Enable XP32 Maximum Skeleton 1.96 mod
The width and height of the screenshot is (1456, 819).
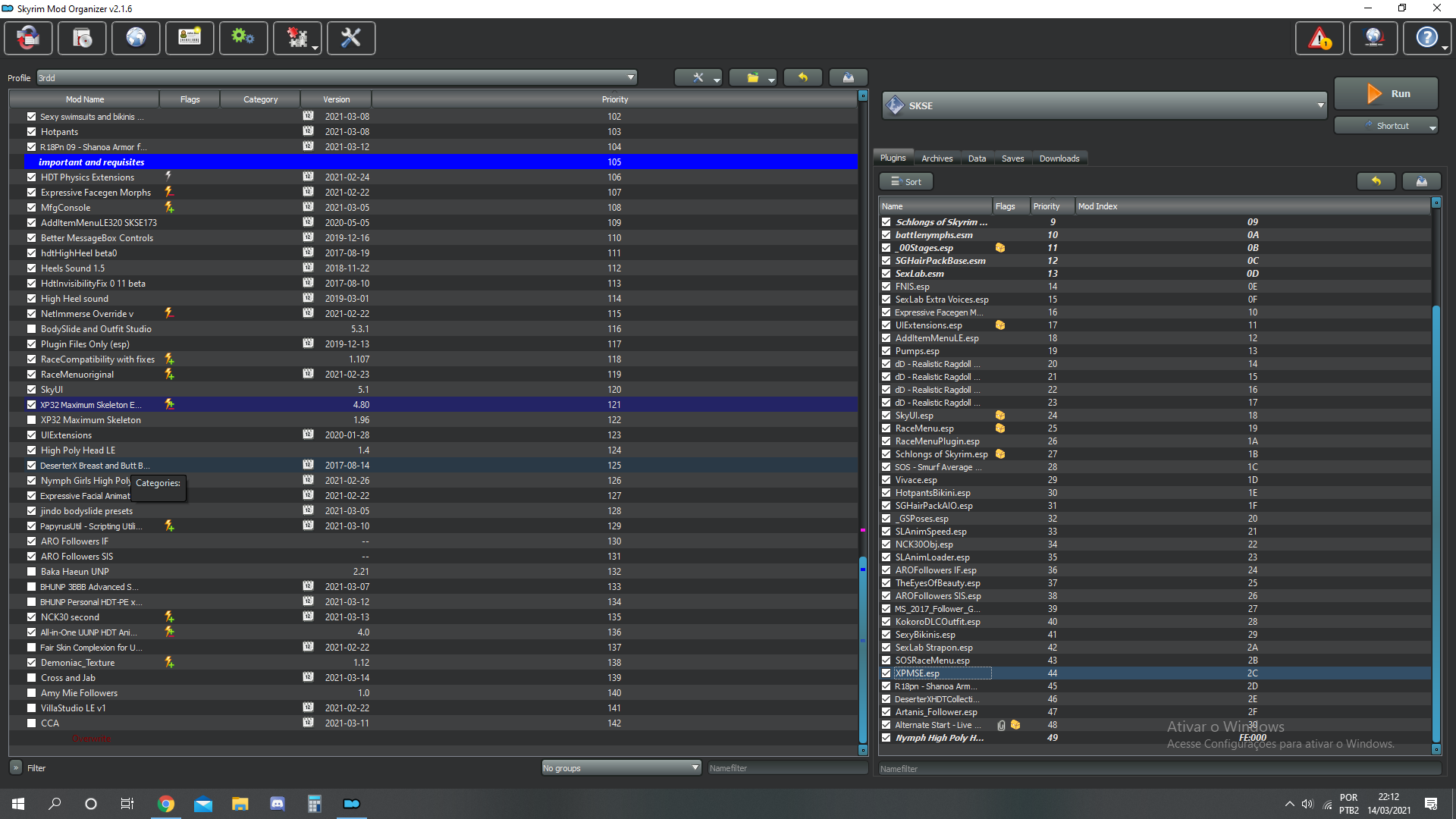31,420
